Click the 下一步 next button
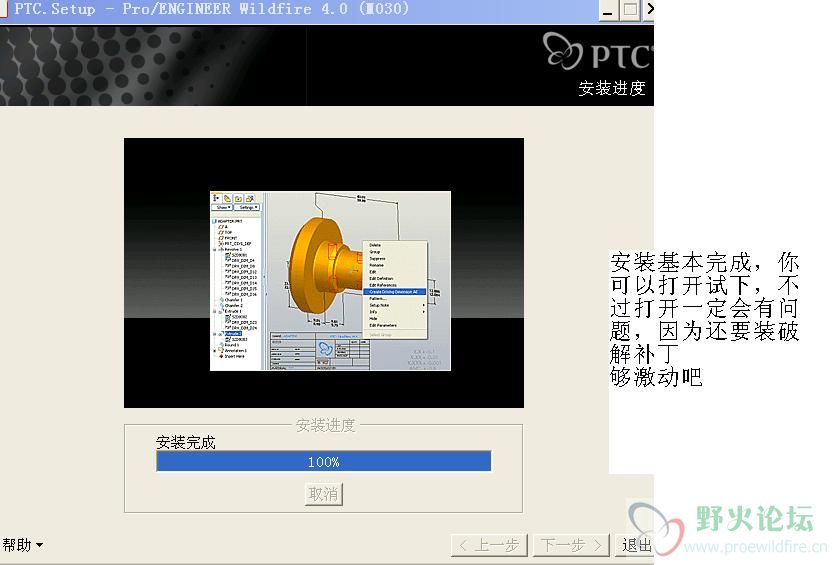The width and height of the screenshot is (837, 565). point(571,545)
